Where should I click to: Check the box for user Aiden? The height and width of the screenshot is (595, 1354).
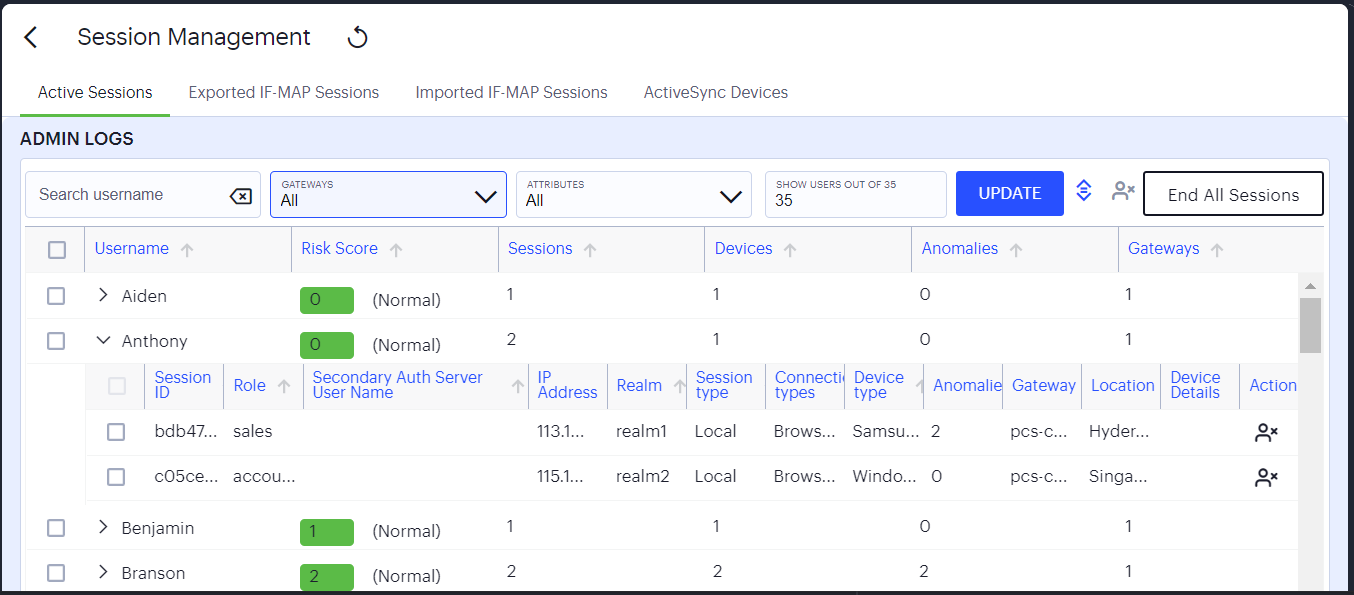coord(56,296)
